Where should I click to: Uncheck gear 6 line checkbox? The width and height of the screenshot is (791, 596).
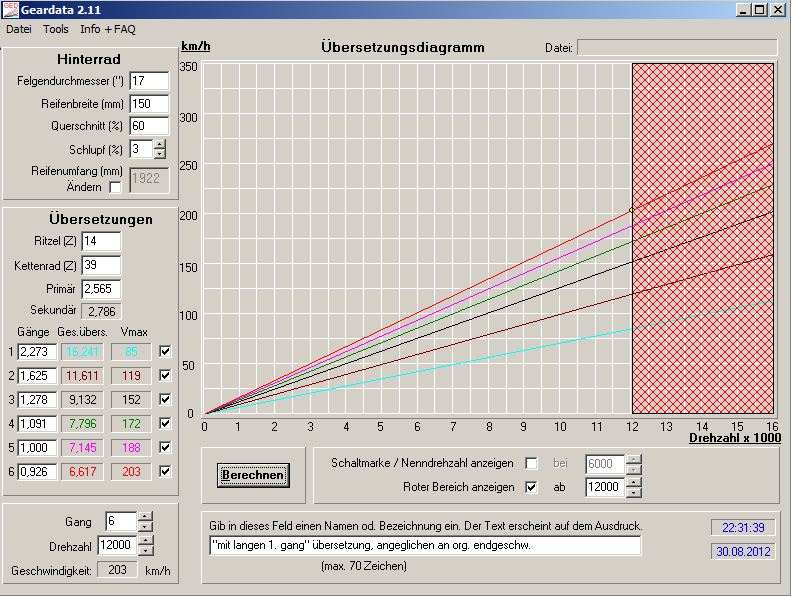[x=165, y=471]
